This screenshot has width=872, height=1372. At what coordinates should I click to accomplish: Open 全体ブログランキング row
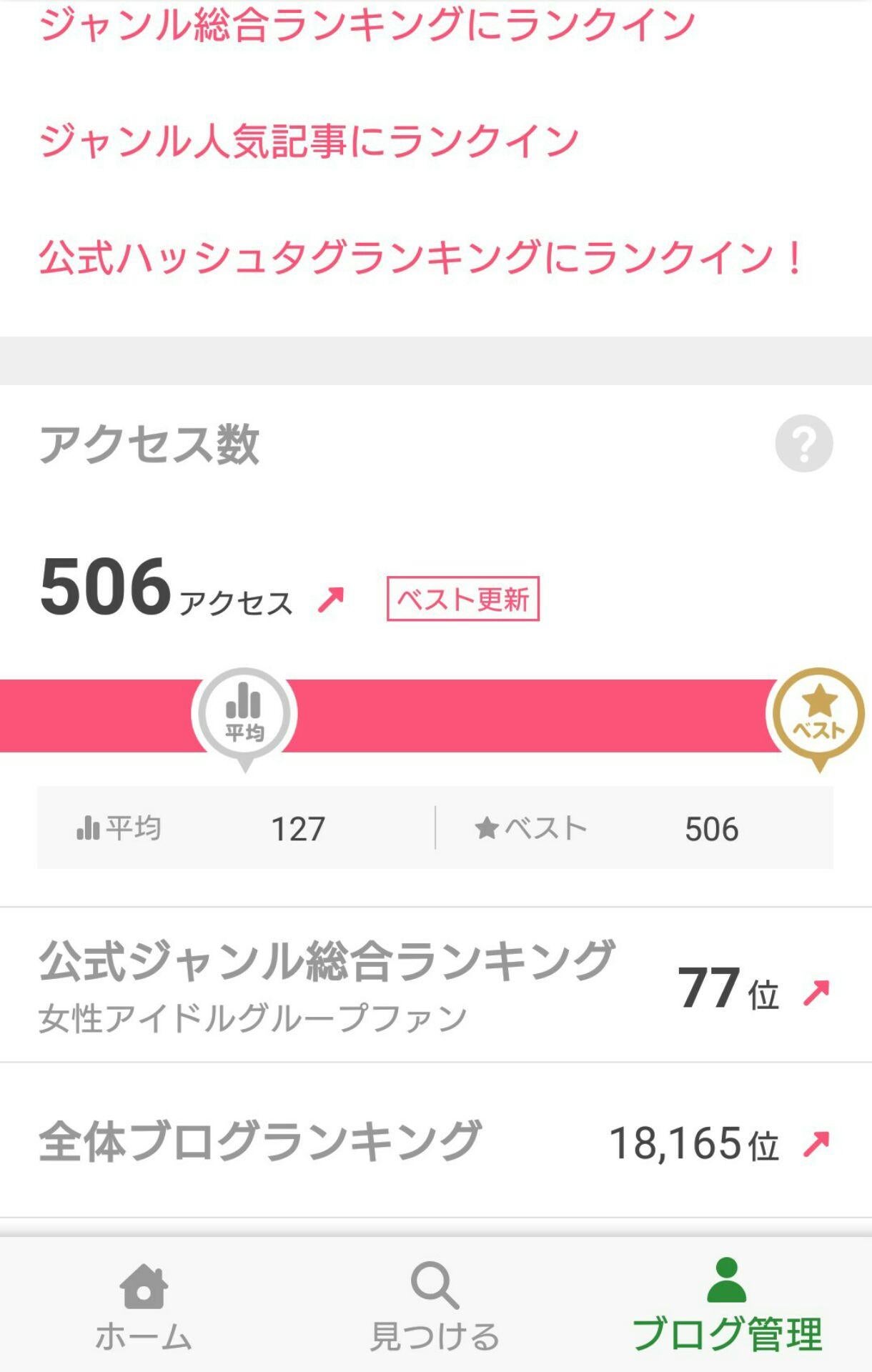[x=260, y=1142]
